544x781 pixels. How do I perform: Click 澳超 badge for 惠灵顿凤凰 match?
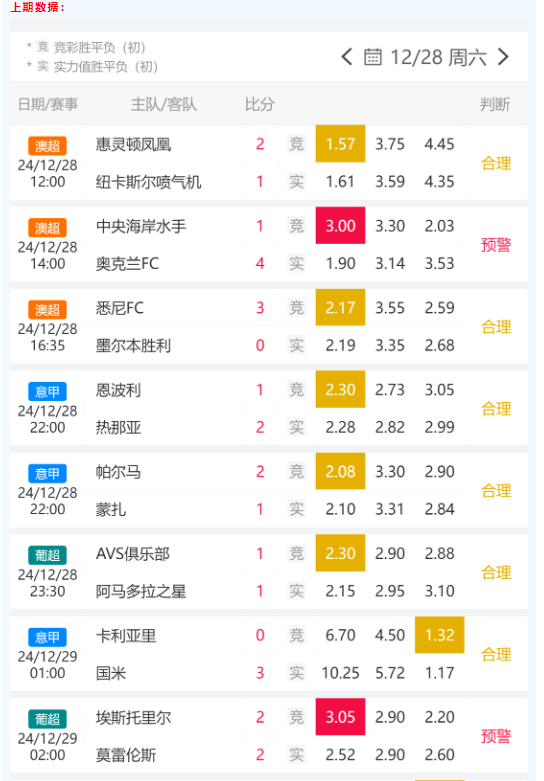tap(47, 146)
